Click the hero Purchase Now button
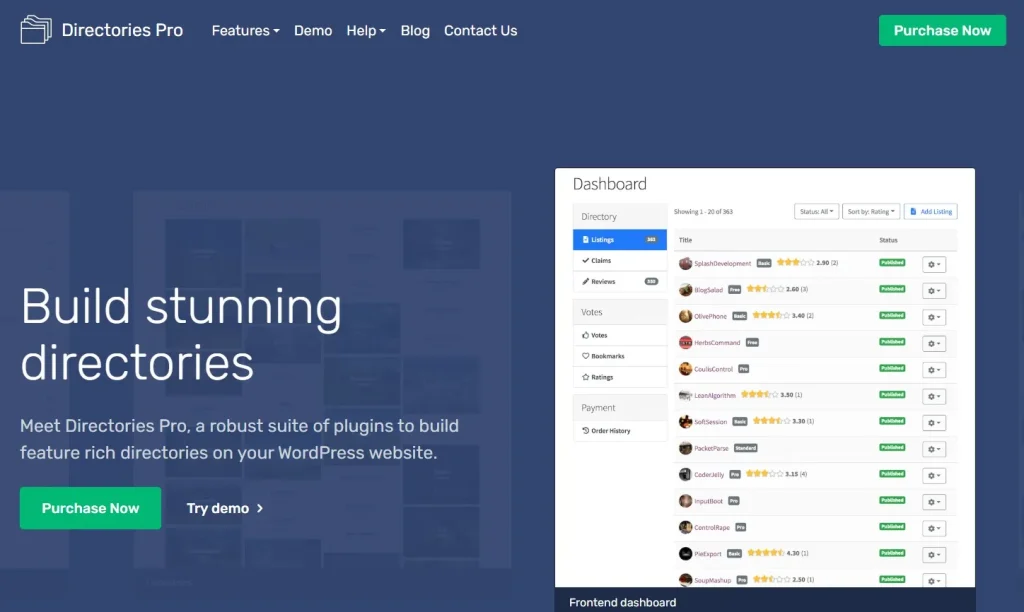Screen dimensions: 1024x612 coord(90,508)
